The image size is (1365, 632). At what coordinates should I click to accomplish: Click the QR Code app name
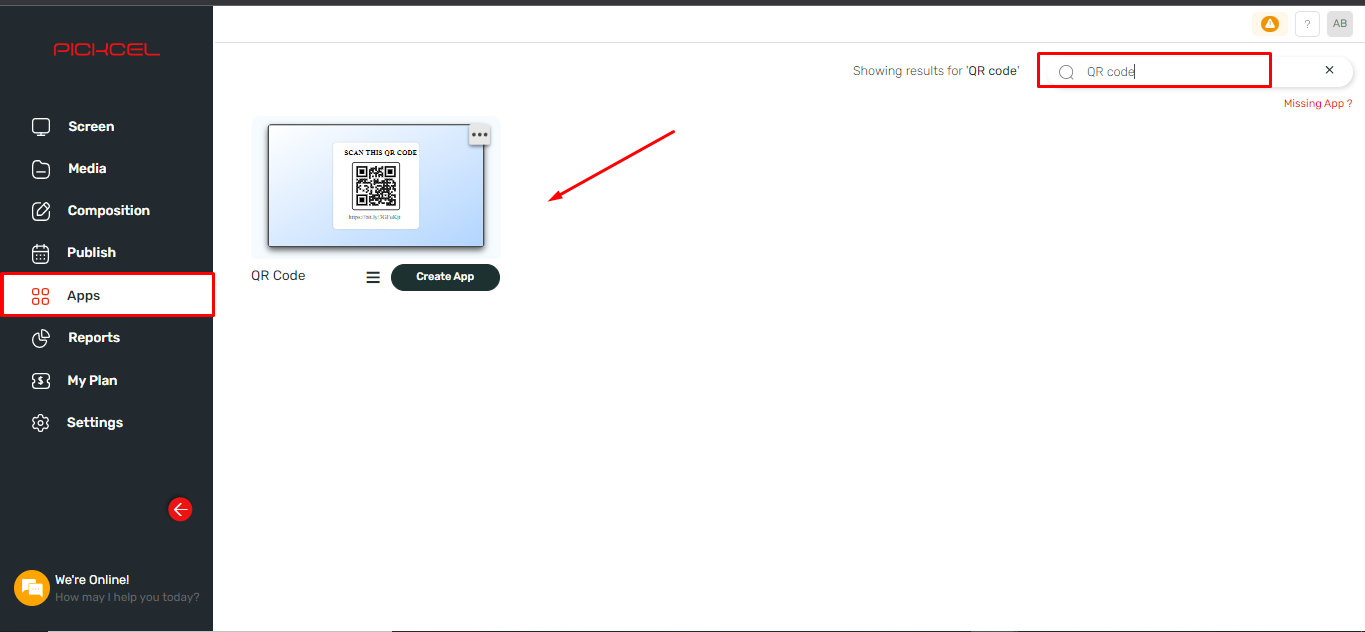pyautogui.click(x=278, y=276)
